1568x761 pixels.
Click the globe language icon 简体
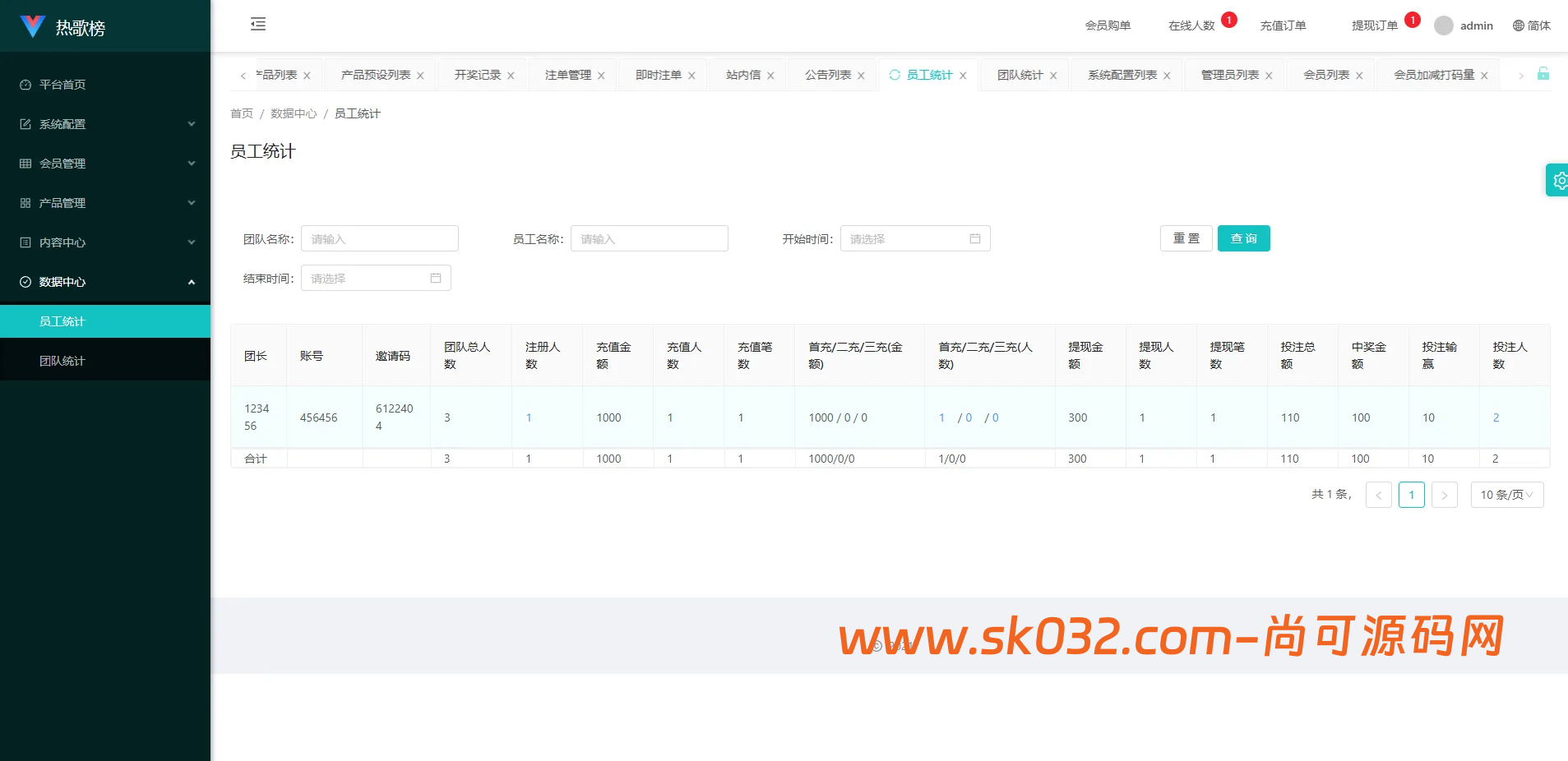click(1531, 25)
